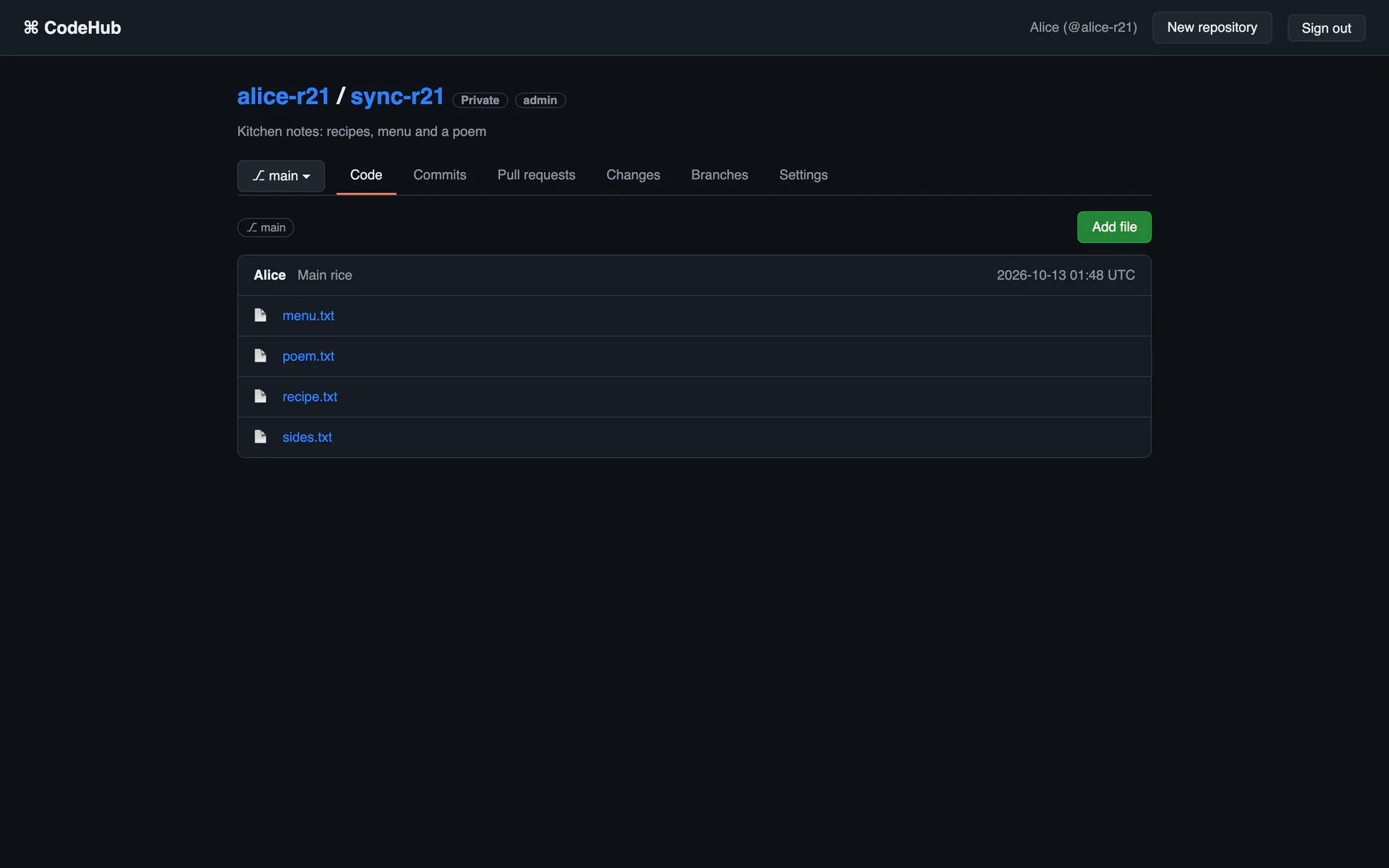Viewport: 1389px width, 868px height.
Task: Open poem.txt file
Action: pyautogui.click(x=308, y=356)
